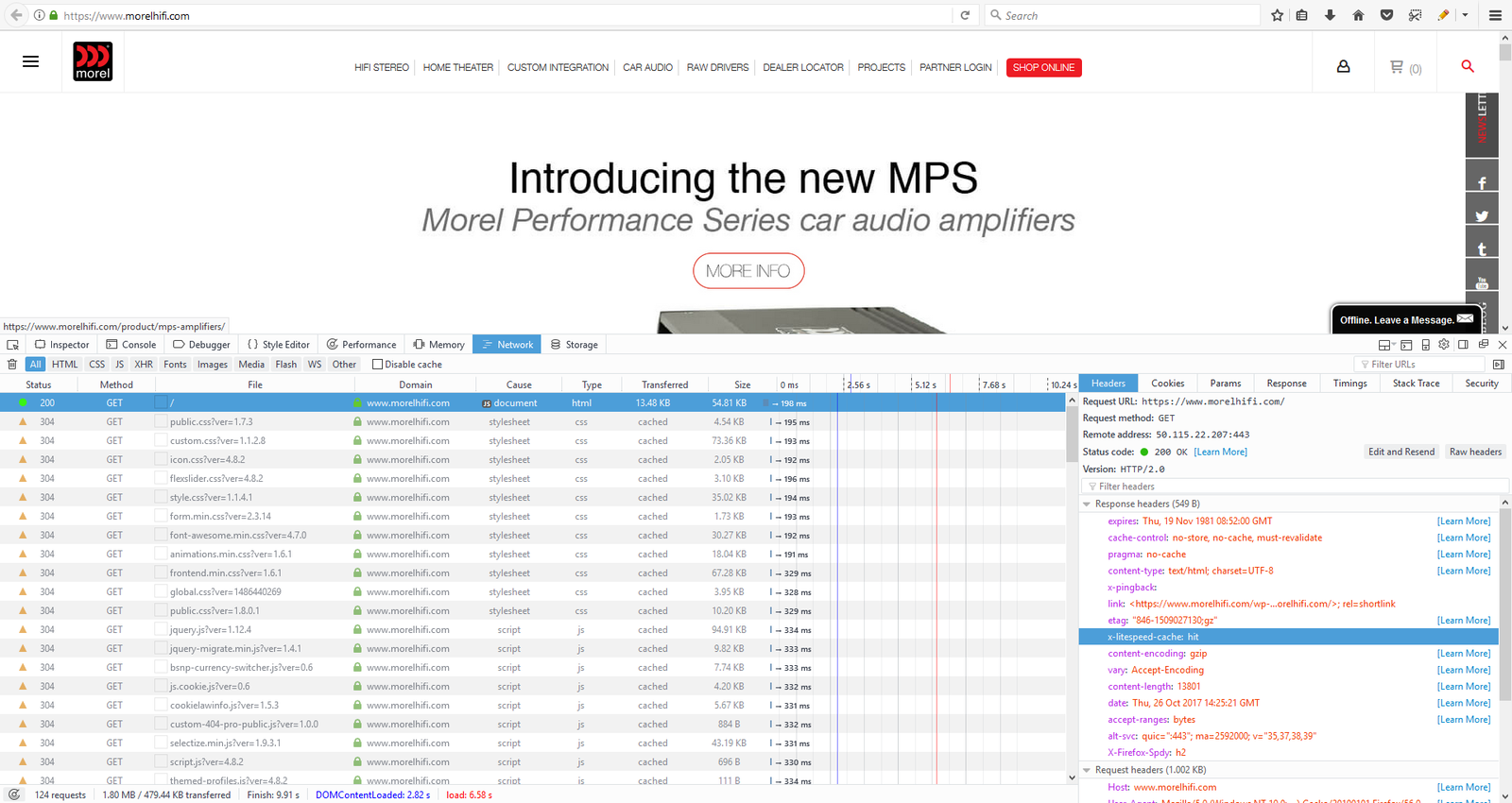Click the Edit and Resend button
The width and height of the screenshot is (1512, 803).
point(1401,452)
